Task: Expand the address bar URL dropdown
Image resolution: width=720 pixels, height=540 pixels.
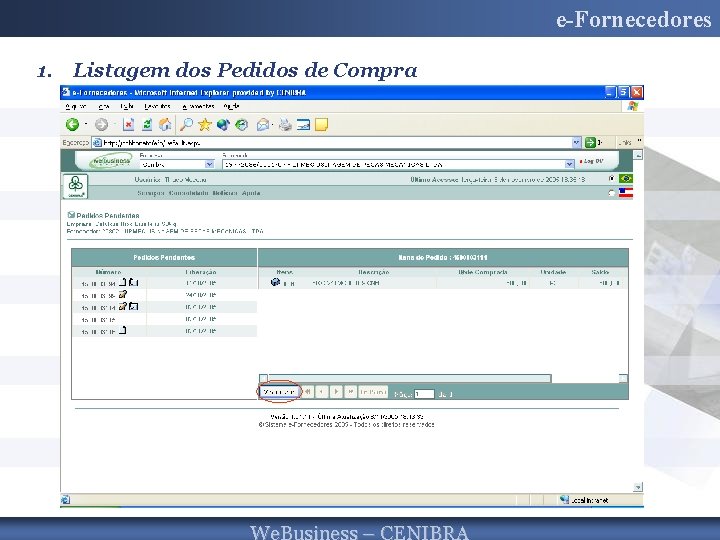Action: coord(576,143)
